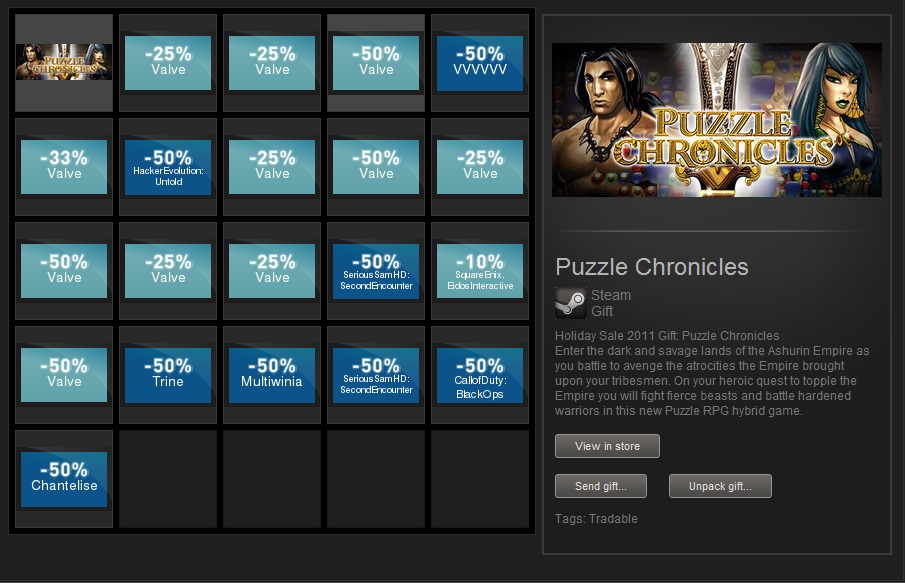The height and width of the screenshot is (583, 905).
Task: Click the -50% Chantelise coupon
Action: (64, 478)
